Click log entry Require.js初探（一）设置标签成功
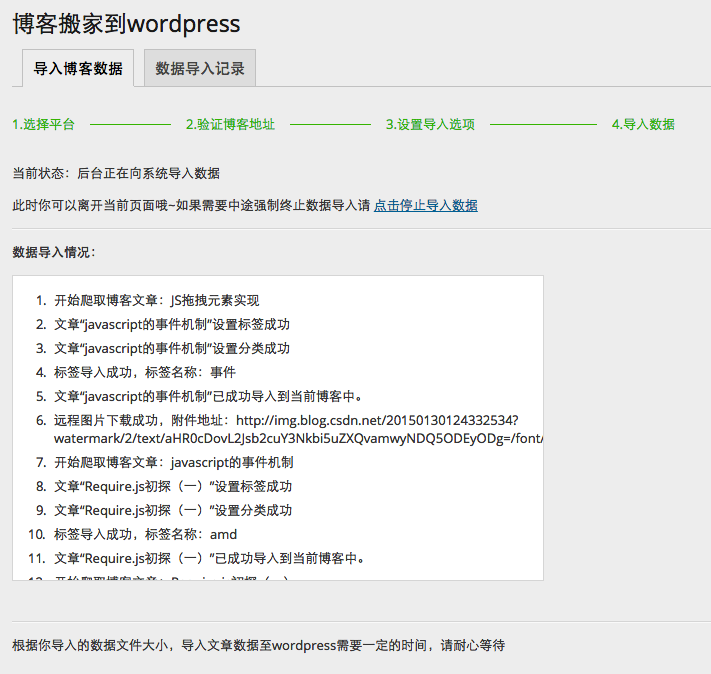The height and width of the screenshot is (674, 711). click(x=173, y=486)
